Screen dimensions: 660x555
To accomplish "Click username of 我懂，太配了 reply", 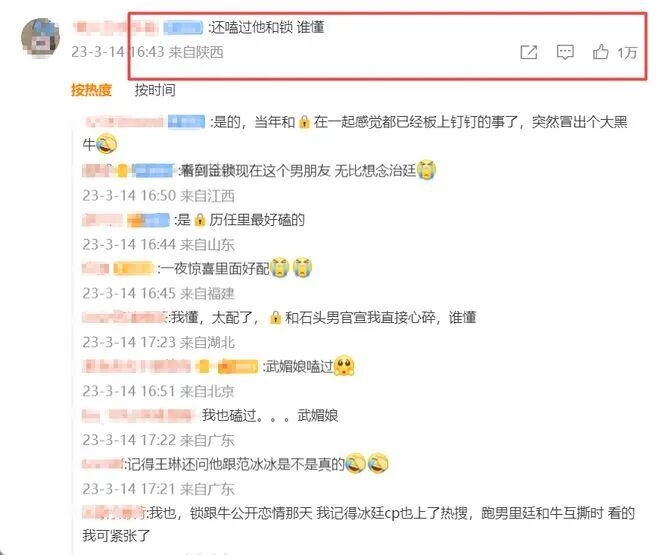I will [x=124, y=317].
